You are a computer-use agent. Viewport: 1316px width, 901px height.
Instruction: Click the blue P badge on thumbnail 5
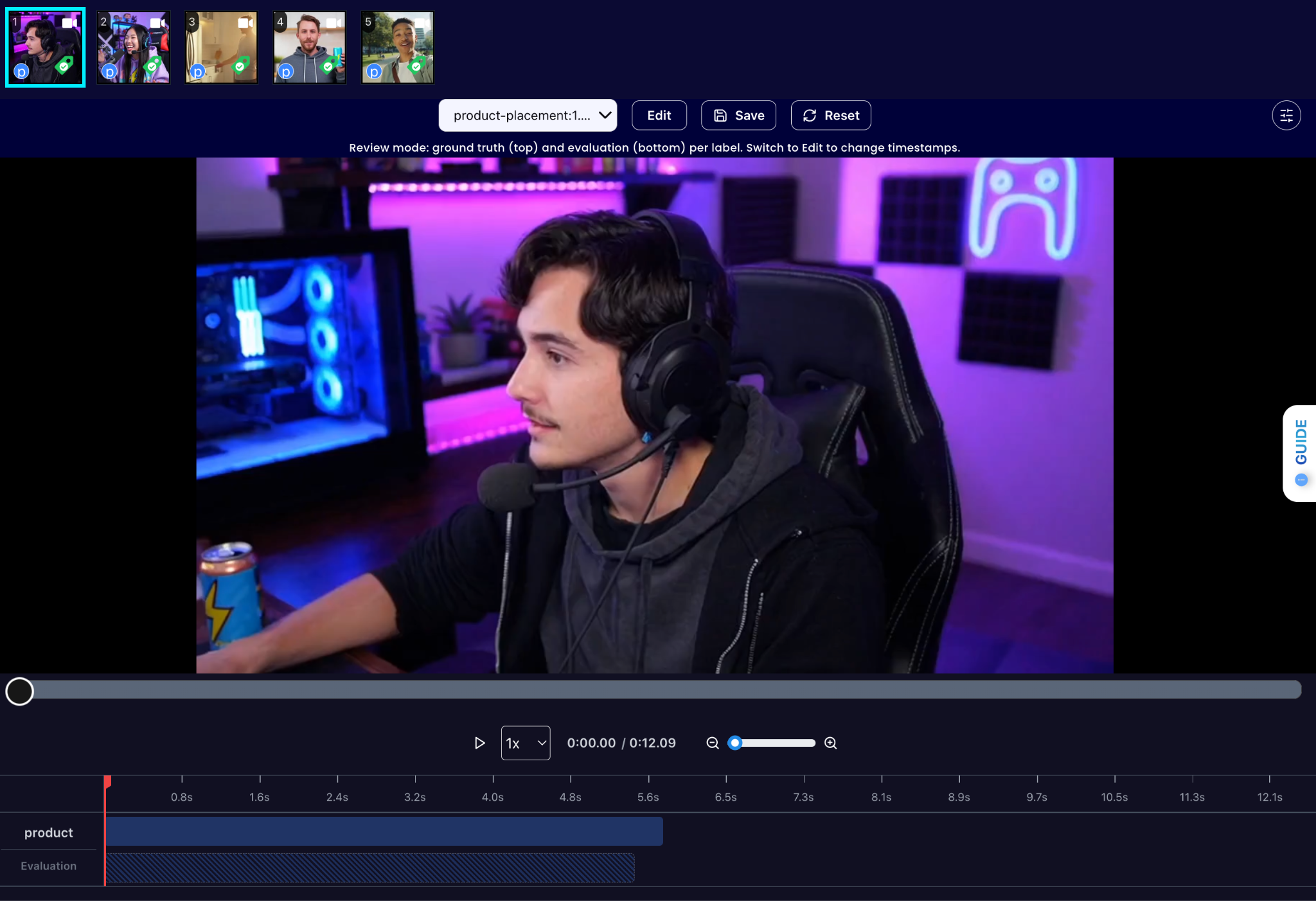[x=373, y=72]
